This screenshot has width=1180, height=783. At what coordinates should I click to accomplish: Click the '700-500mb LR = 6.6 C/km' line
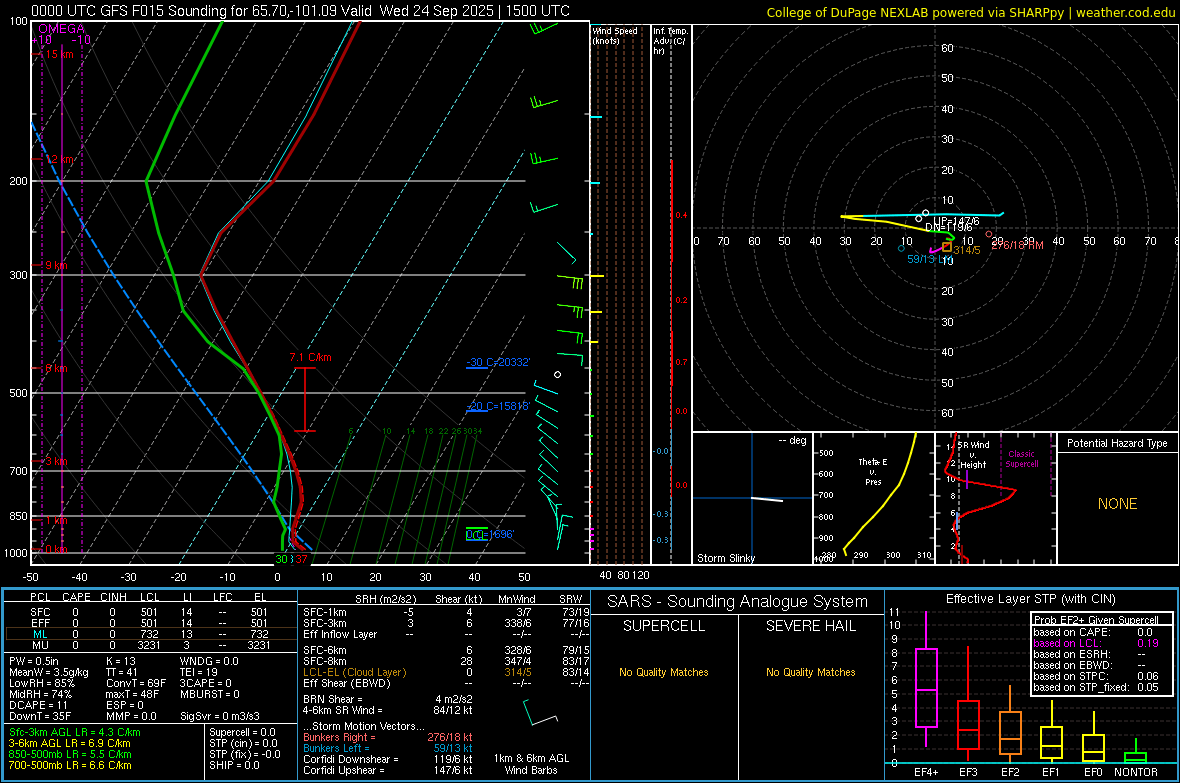[70, 765]
